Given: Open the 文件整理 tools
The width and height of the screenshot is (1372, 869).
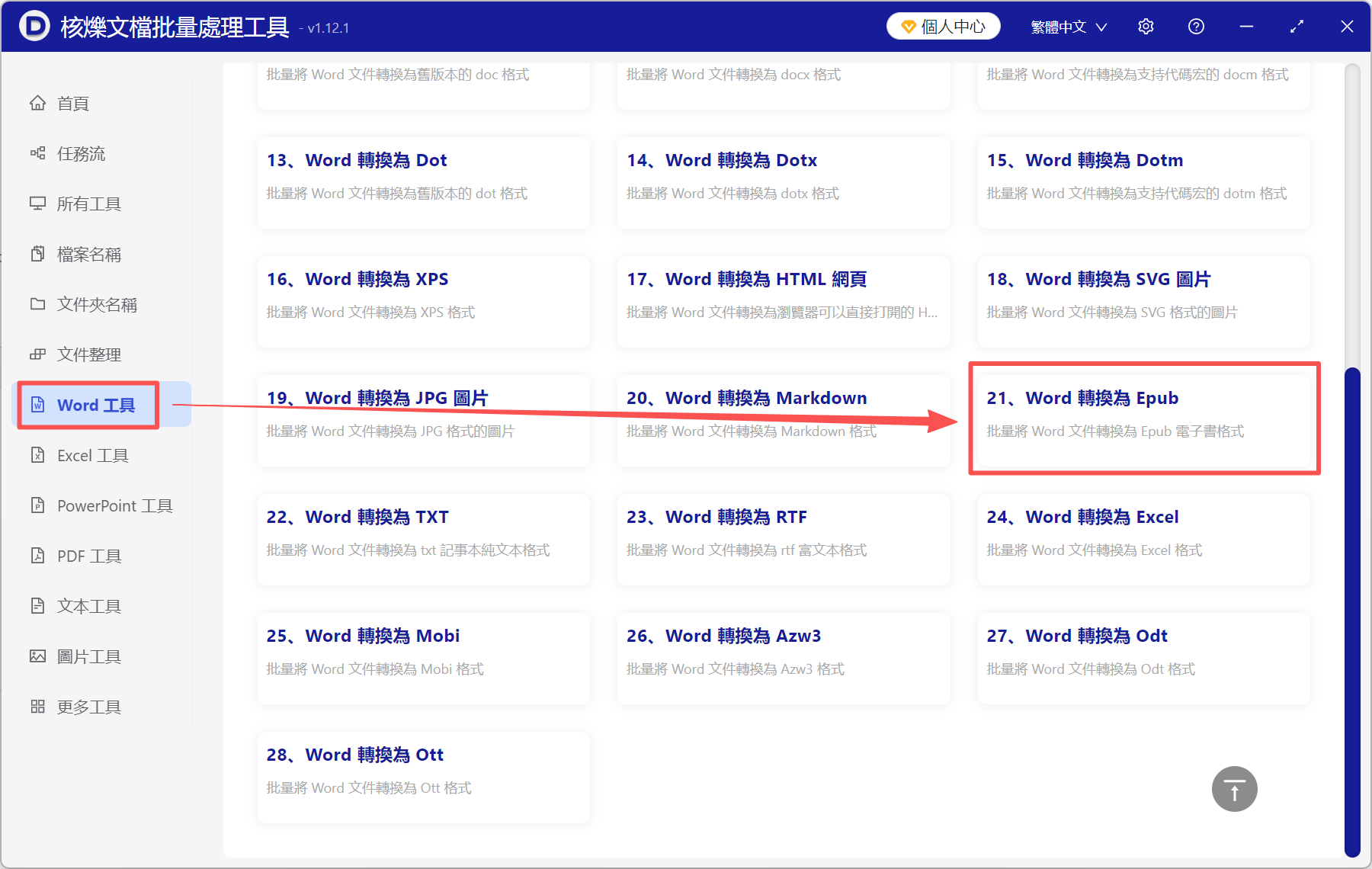Looking at the screenshot, I should click(88, 354).
